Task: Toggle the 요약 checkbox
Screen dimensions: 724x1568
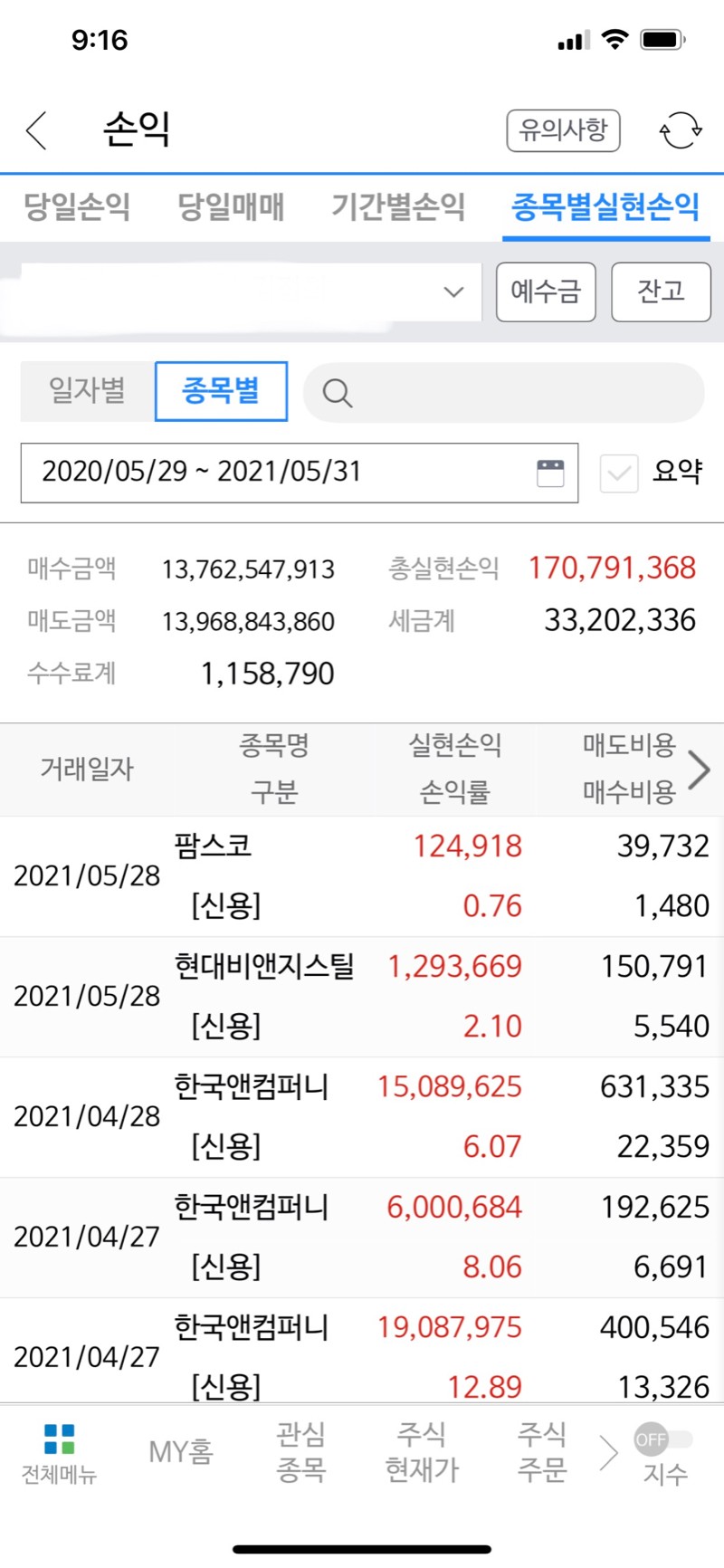Action: coord(619,473)
